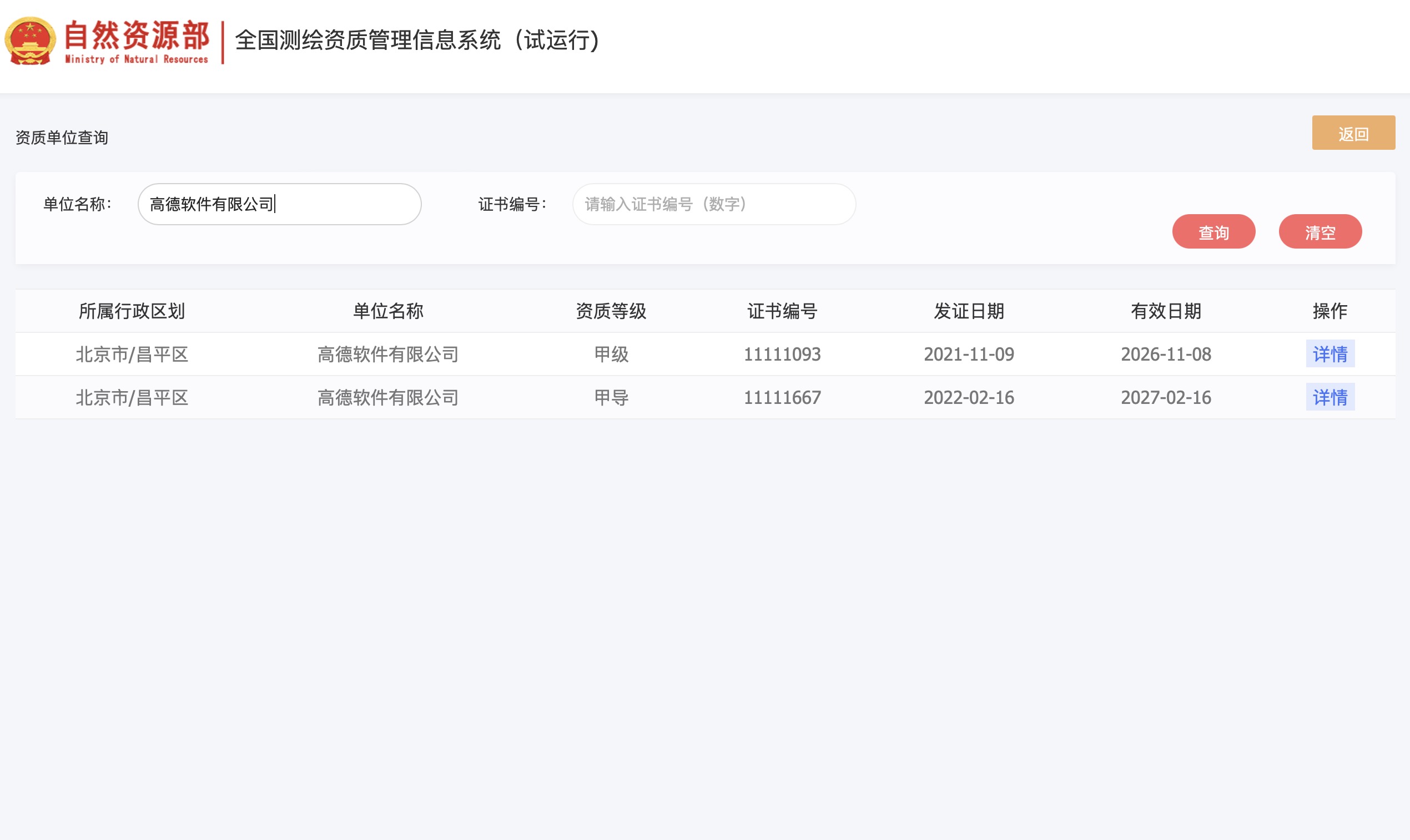Click the 返回 back button
1410x840 pixels.
[1353, 133]
